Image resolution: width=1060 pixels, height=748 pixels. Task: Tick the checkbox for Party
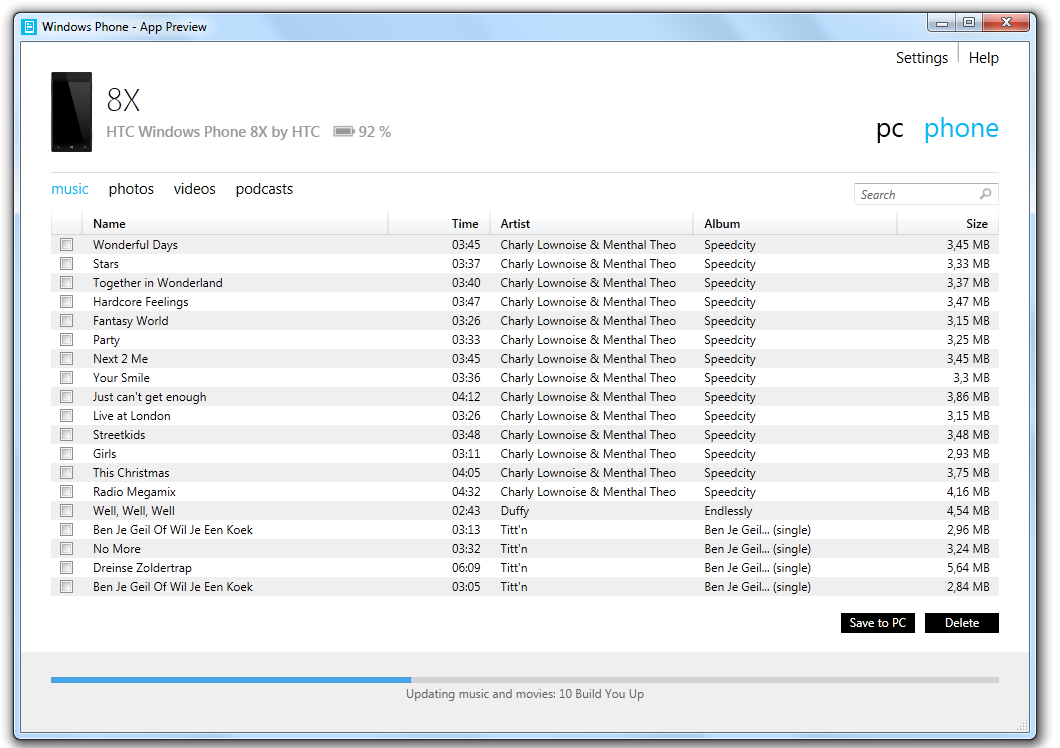[x=66, y=339]
